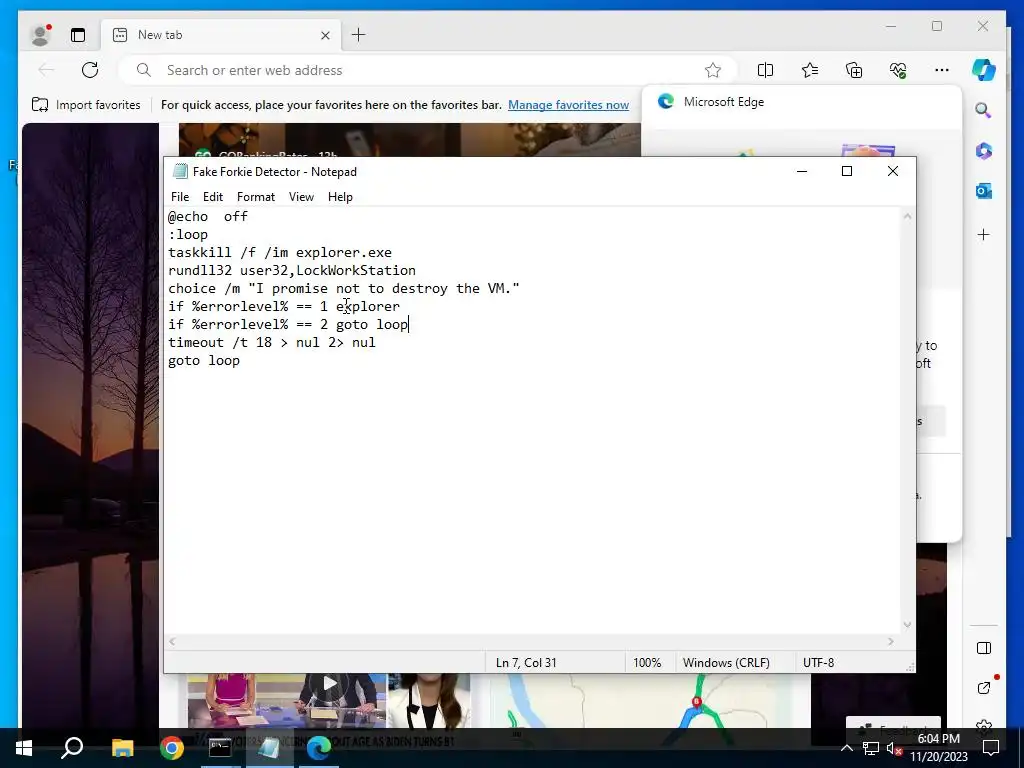Click Import favorites in favorites bar
The height and width of the screenshot is (768, 1024).
point(86,104)
